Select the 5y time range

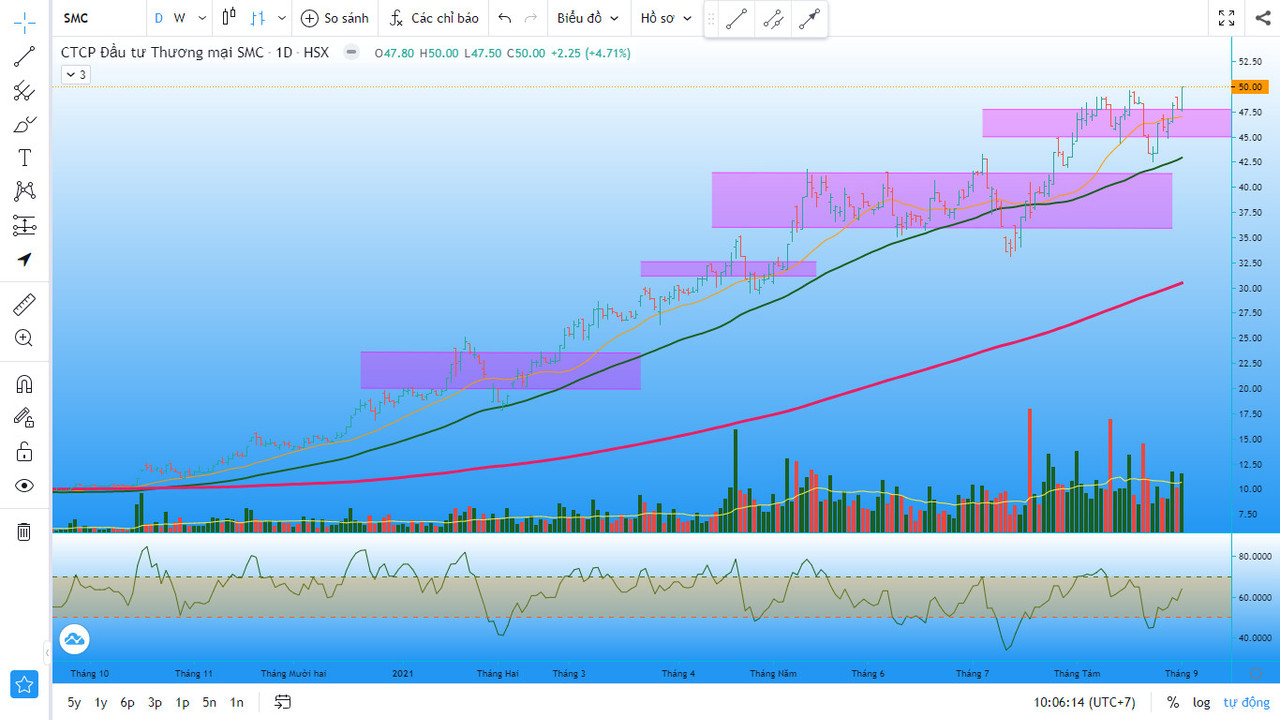tap(75, 702)
